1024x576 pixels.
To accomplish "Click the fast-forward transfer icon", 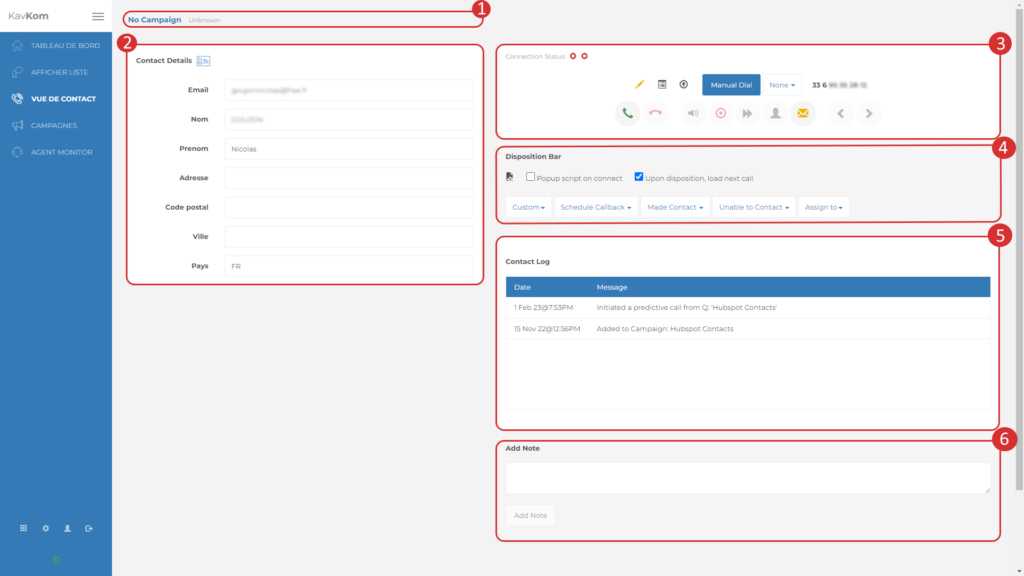I will 746,113.
